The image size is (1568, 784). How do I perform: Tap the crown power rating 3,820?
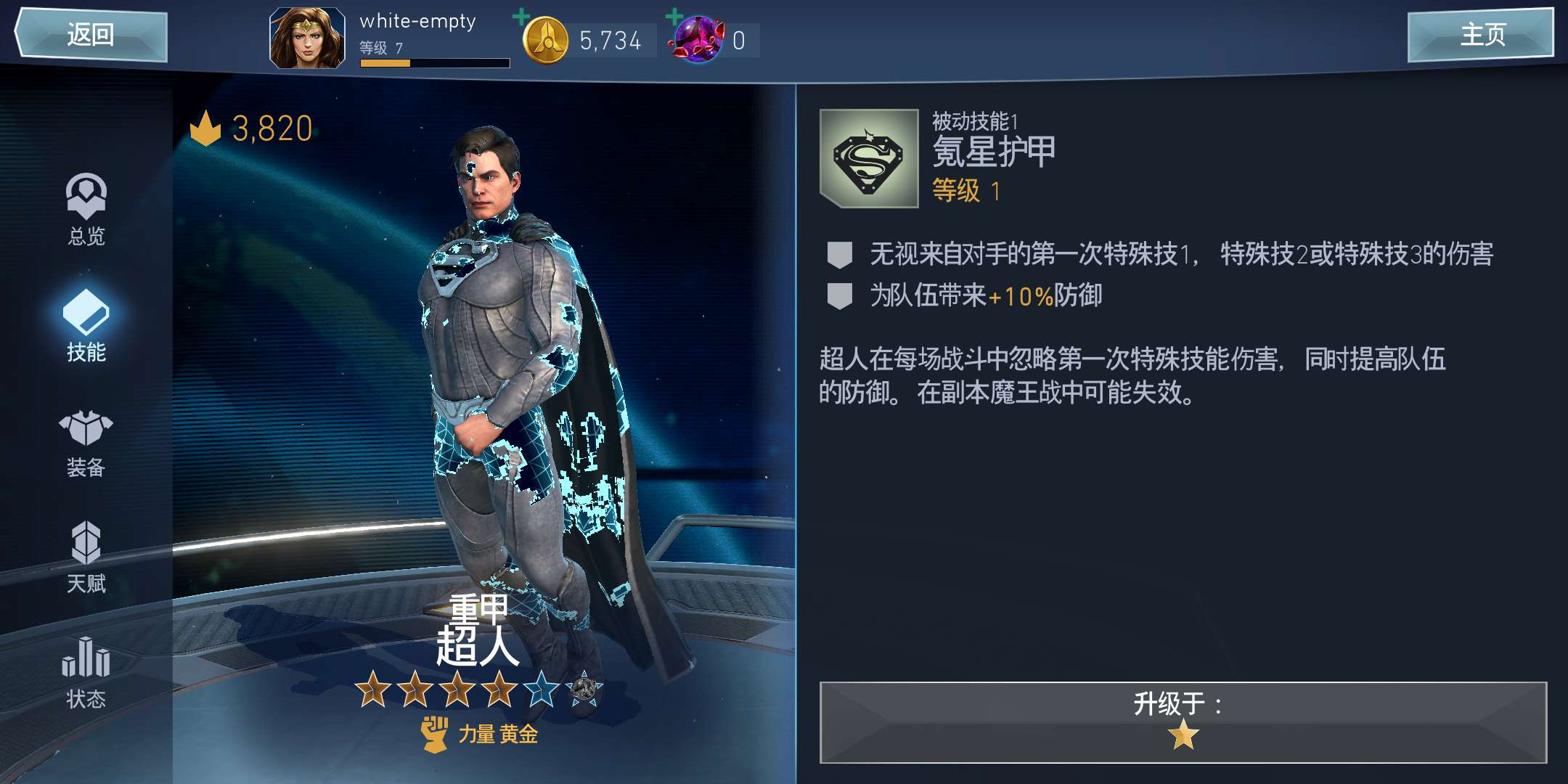251,128
